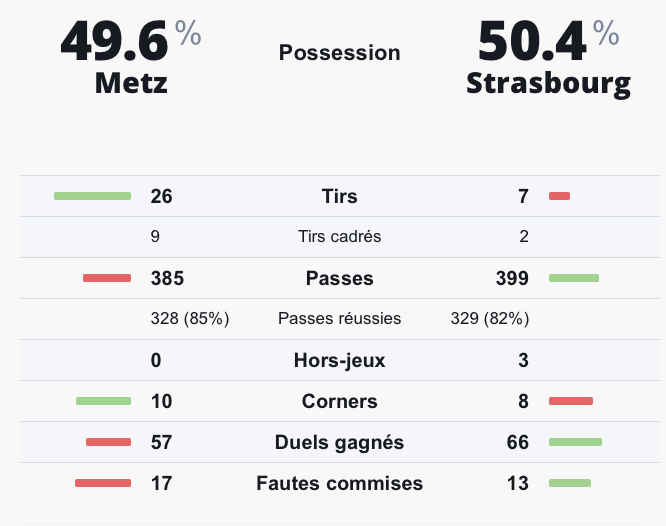Click the Hors-jeux stat label
This screenshot has width=666, height=526.
[339, 360]
